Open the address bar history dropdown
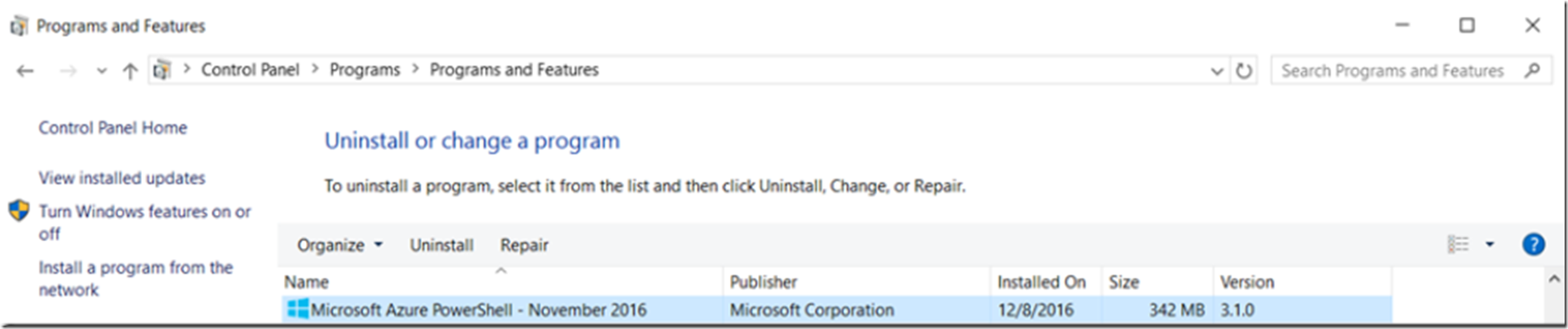Viewport: 1568px width, 329px height. coord(1217,71)
